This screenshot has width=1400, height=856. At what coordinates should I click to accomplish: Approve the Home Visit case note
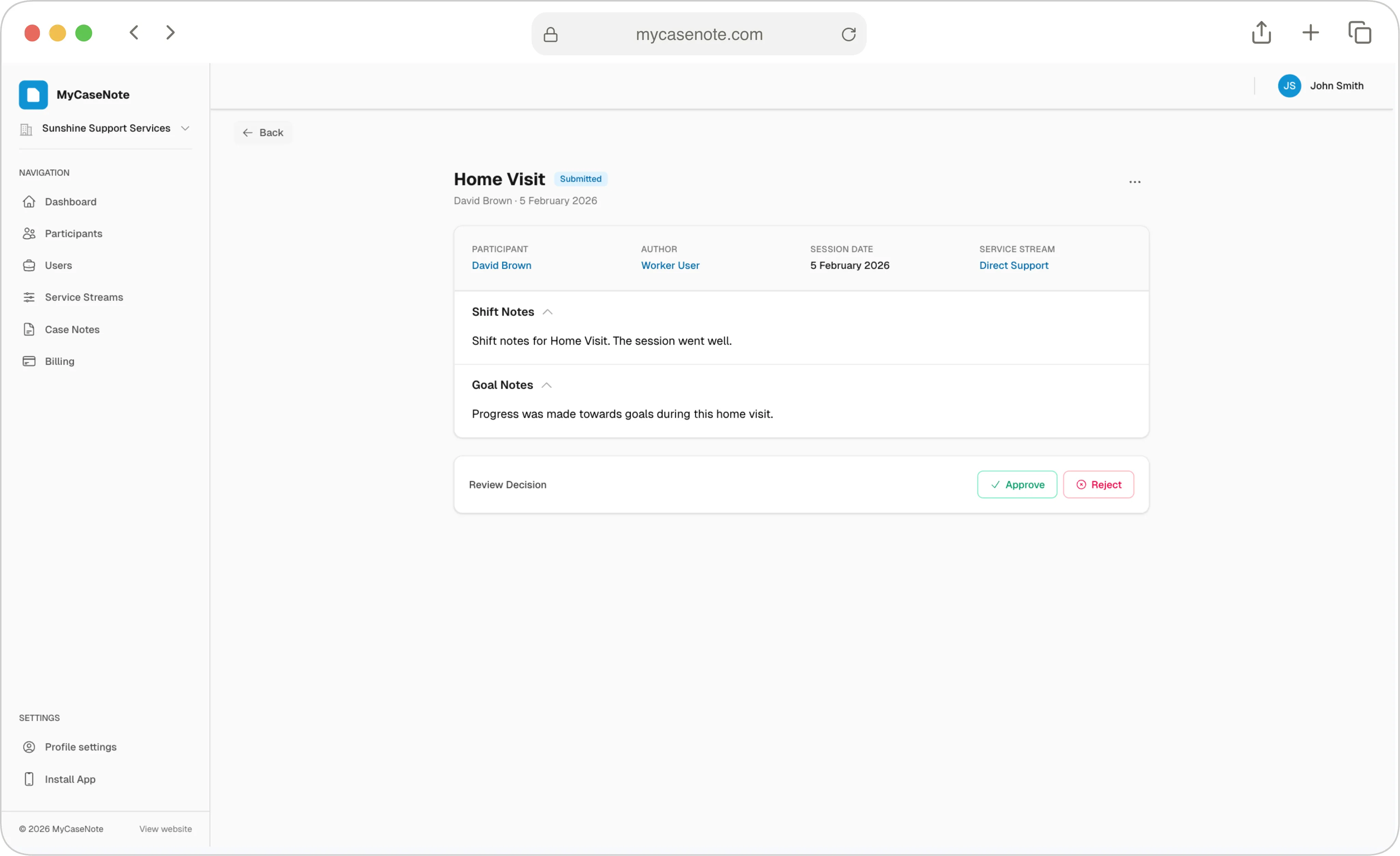1017,485
